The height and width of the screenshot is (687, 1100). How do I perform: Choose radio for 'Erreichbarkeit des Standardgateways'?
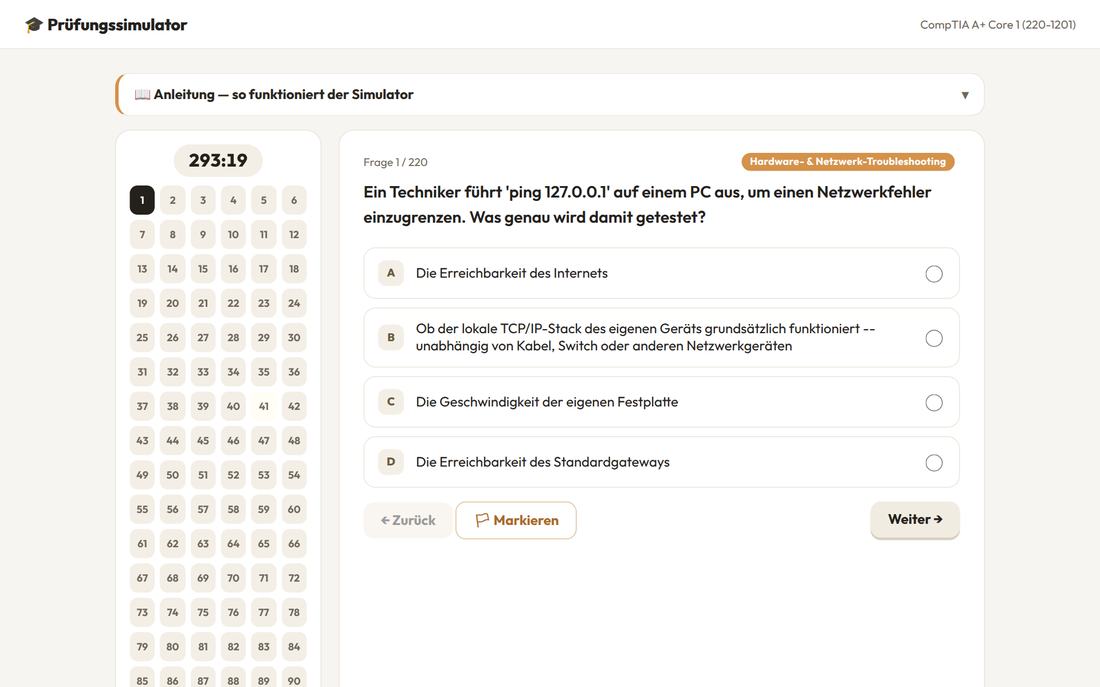(x=934, y=462)
